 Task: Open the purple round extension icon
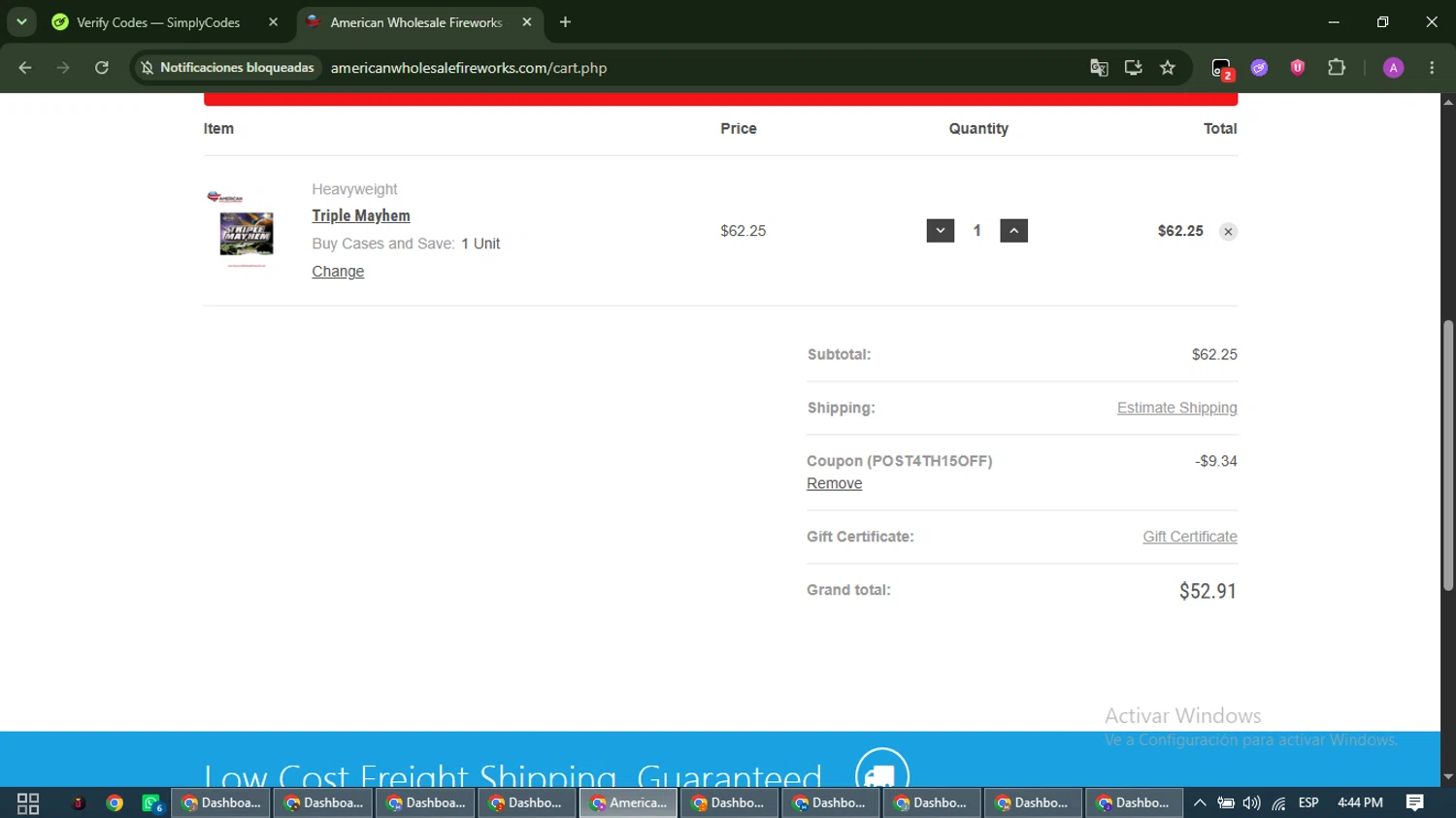(x=1259, y=68)
